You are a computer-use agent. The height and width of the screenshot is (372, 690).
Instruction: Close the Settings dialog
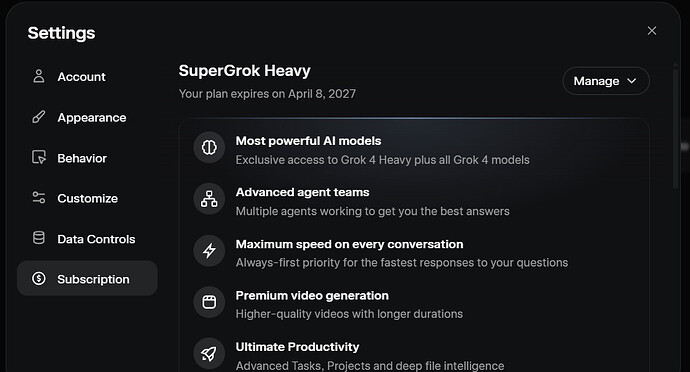652,31
